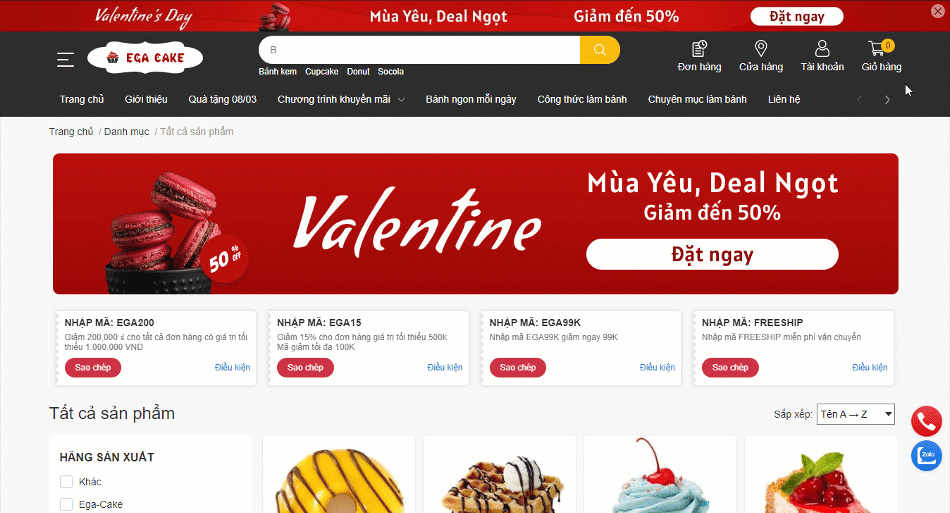Screen dimensions: 950x513
Task: Open the Zalo chat floating icon
Action: [926, 455]
